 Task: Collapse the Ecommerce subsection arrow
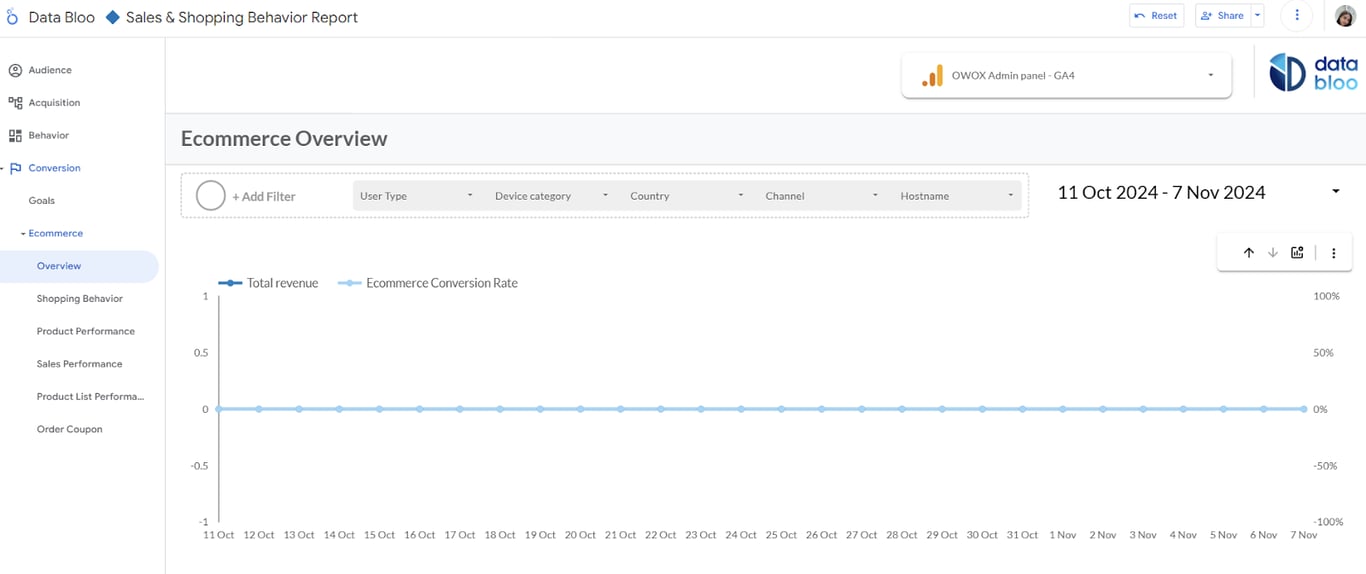click(23, 233)
